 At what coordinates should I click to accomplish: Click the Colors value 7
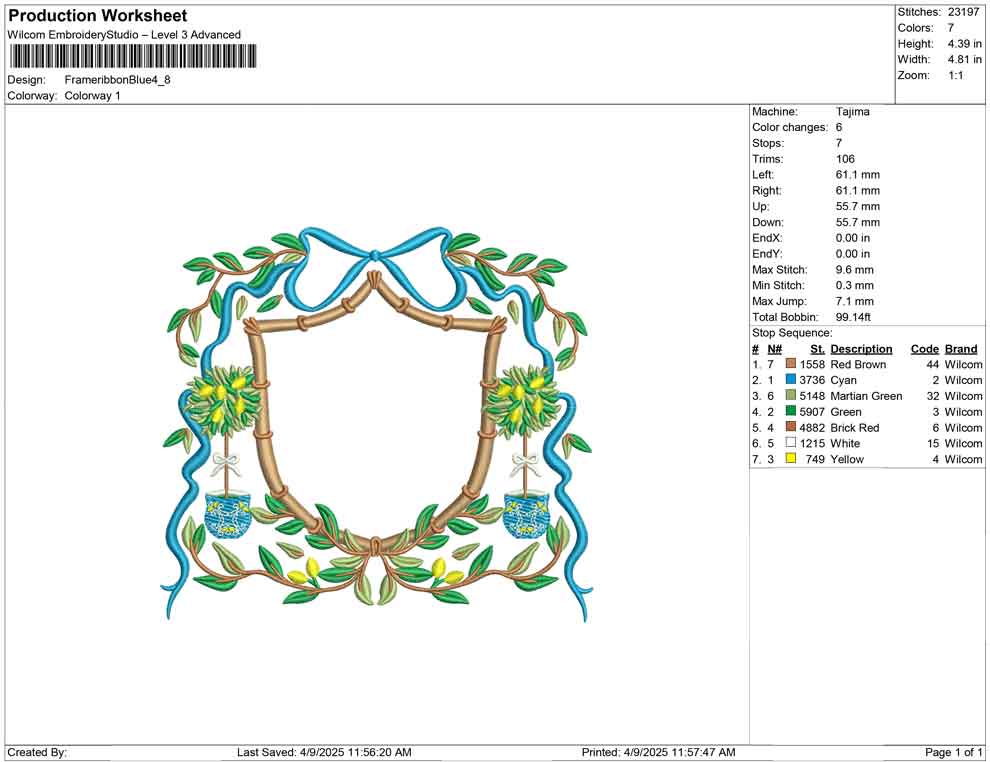pyautogui.click(x=951, y=28)
